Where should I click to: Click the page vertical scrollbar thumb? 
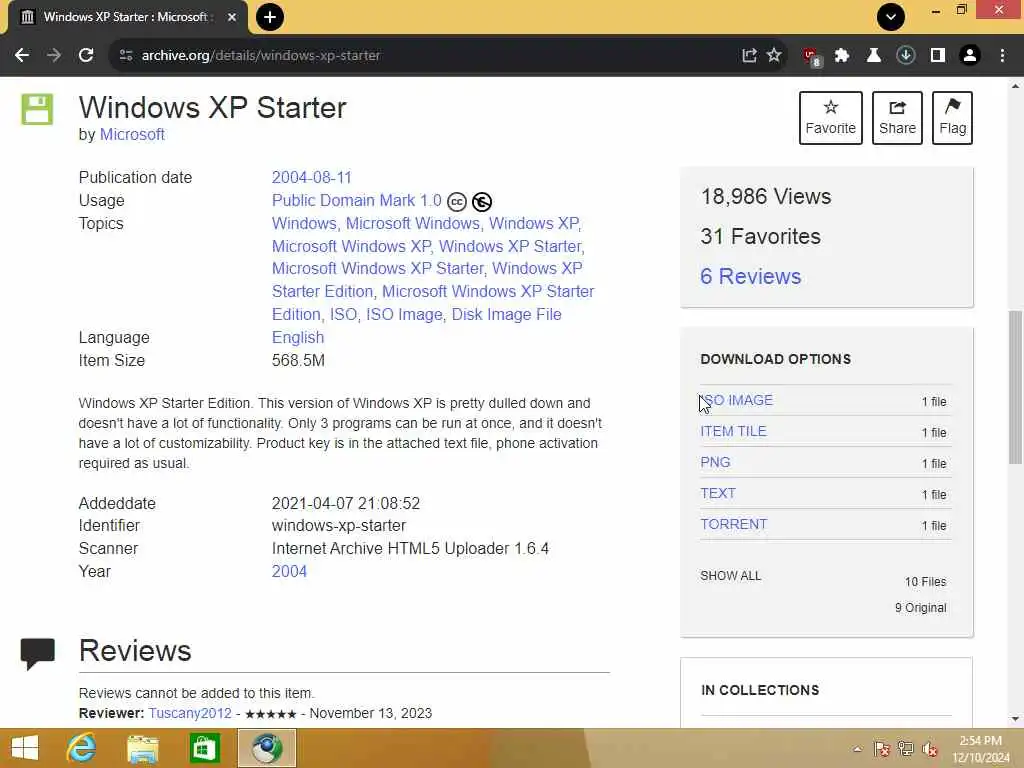pos(1015,387)
